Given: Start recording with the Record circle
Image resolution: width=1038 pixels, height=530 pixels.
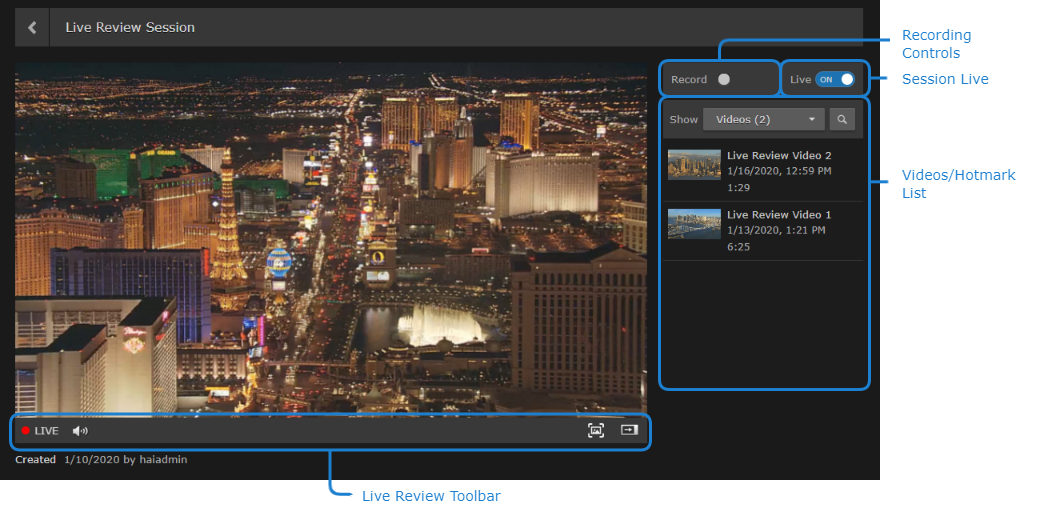Looking at the screenshot, I should click(724, 79).
